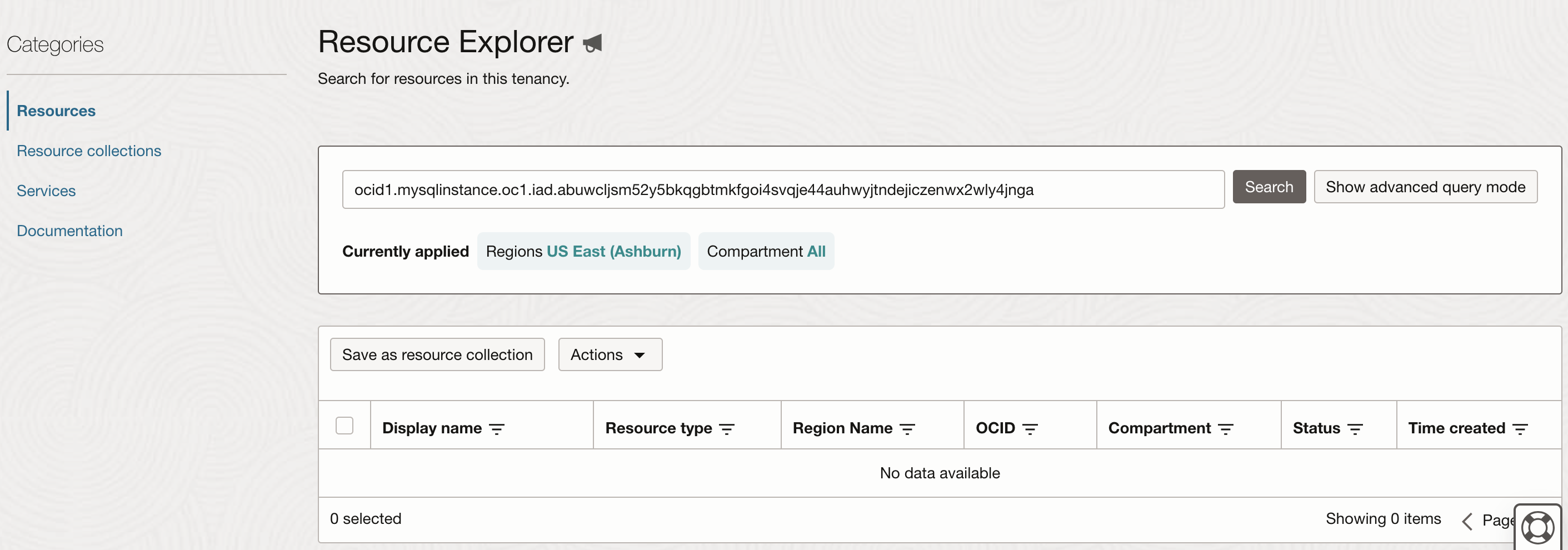This screenshot has height=550, width=1568.
Task: Navigate to Services category
Action: tap(46, 191)
